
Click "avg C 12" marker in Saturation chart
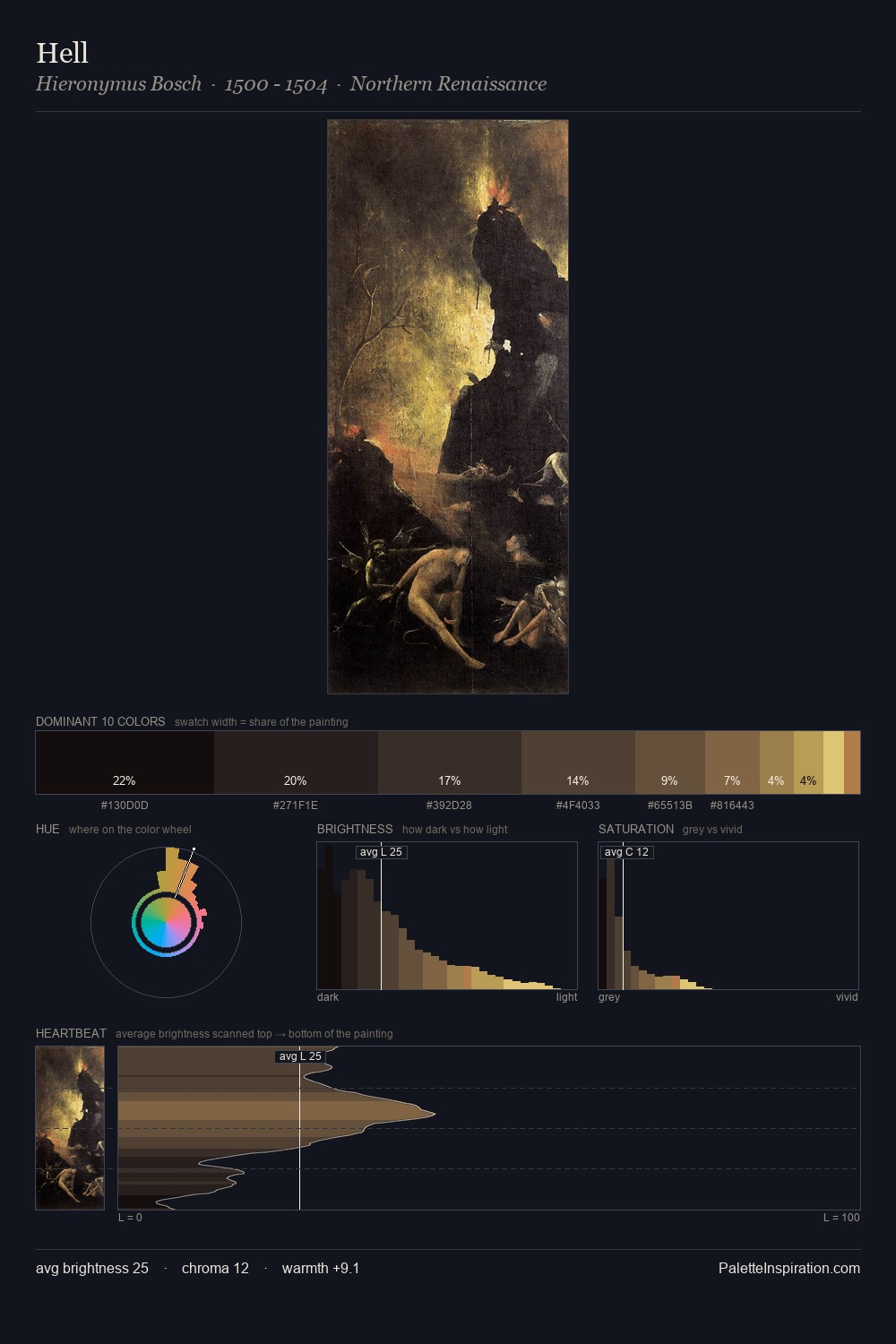[x=626, y=852]
